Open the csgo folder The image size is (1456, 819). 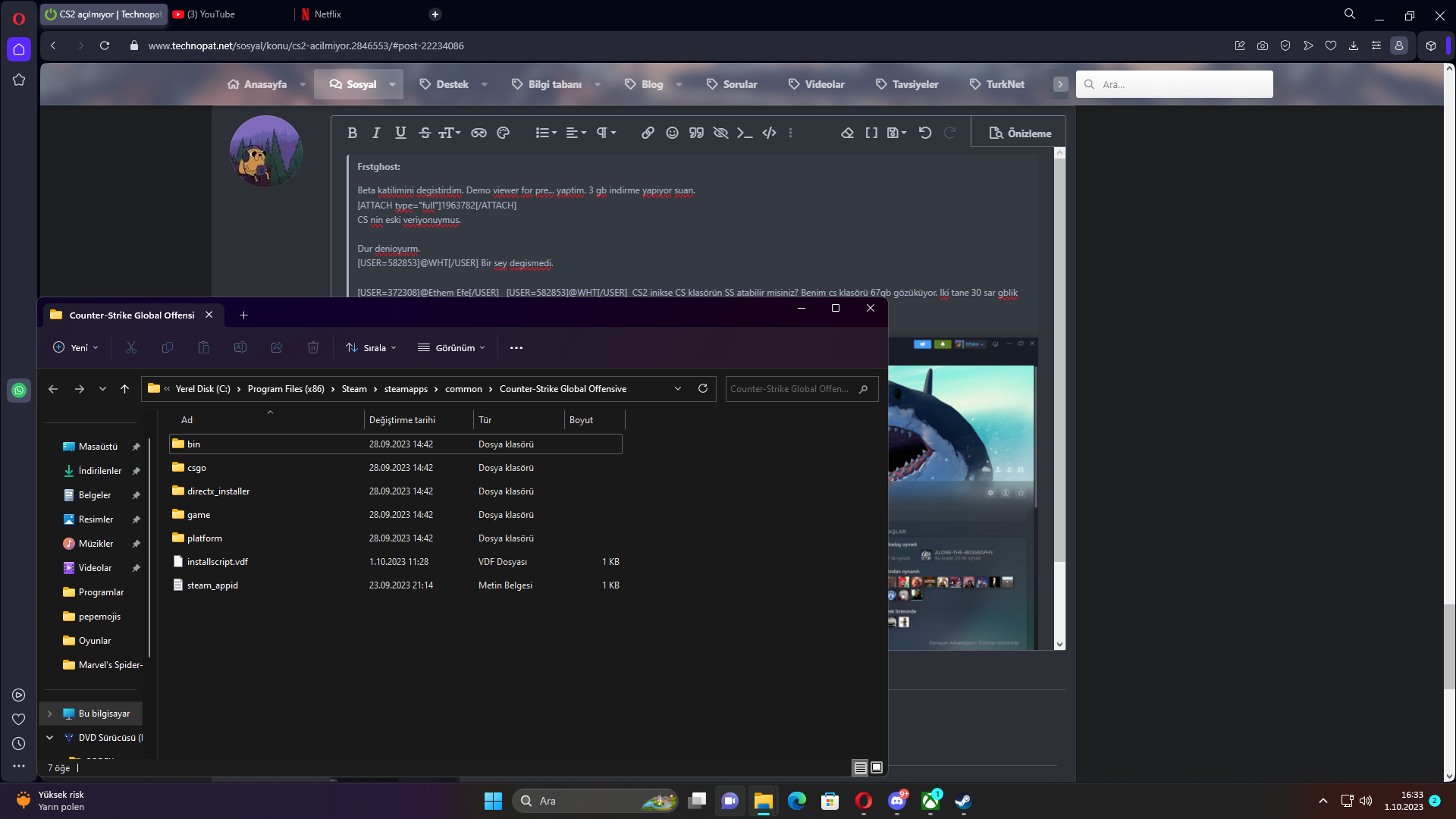coord(196,468)
